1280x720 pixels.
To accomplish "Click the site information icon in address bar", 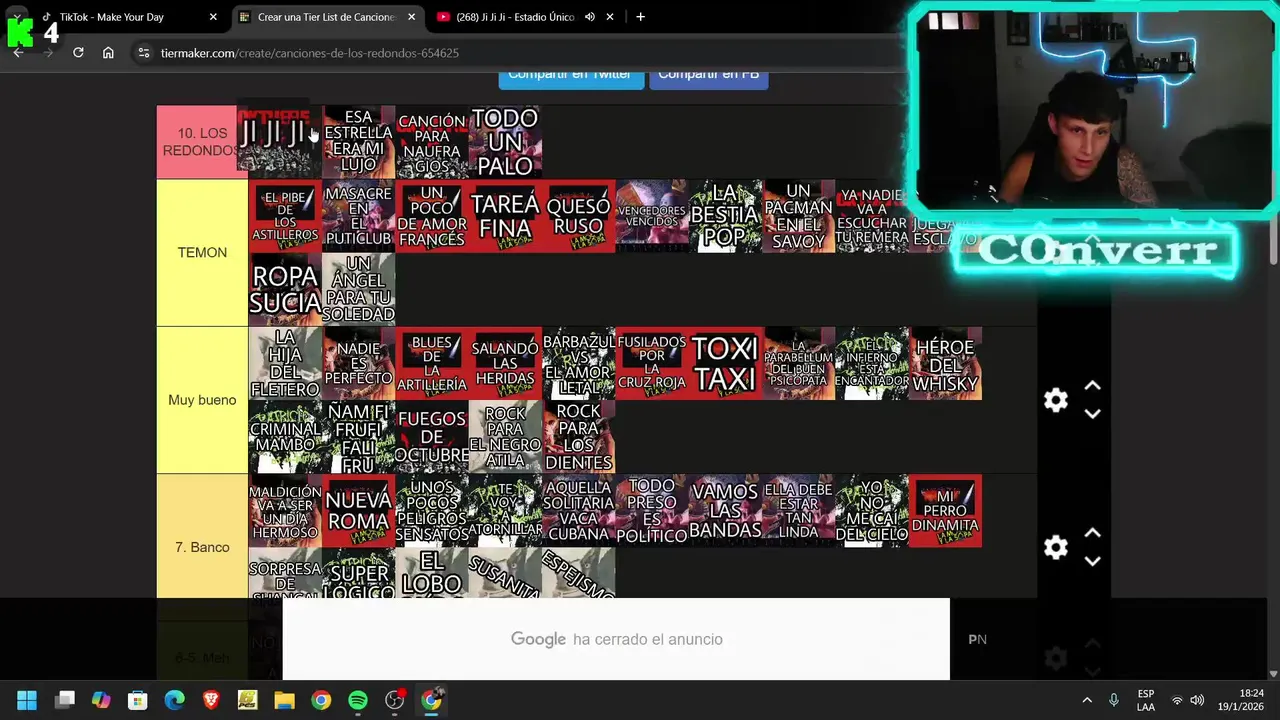I will pos(143,52).
